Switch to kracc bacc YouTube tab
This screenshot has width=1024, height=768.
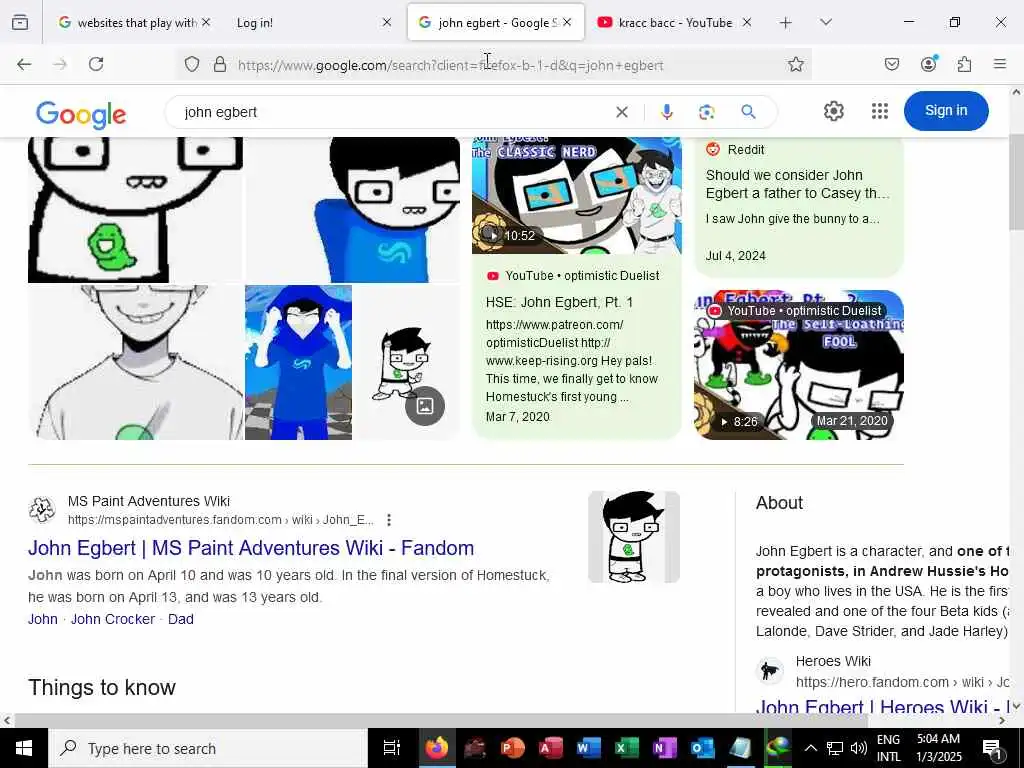coord(675,23)
